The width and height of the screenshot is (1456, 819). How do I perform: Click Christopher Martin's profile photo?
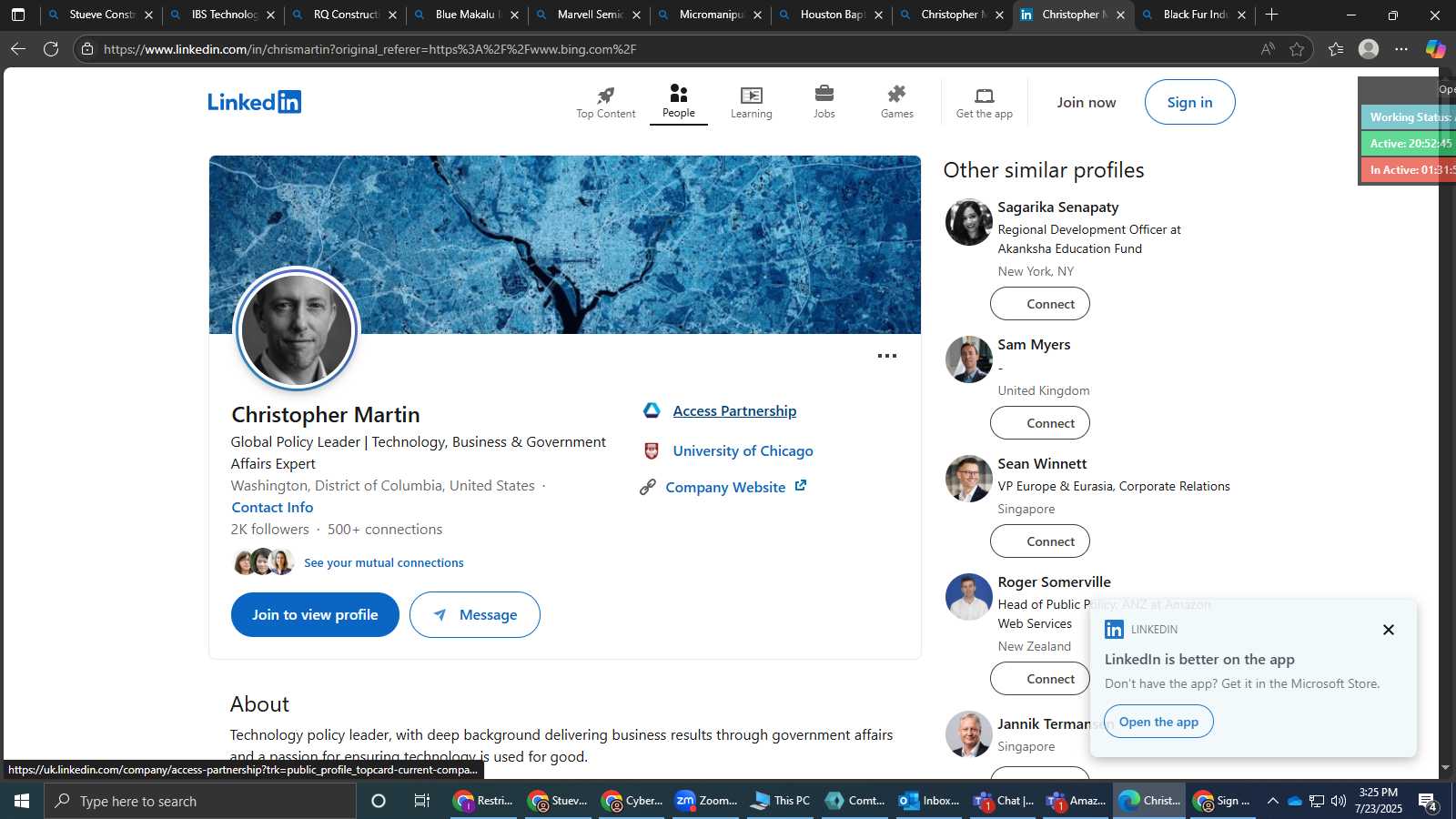tap(297, 330)
